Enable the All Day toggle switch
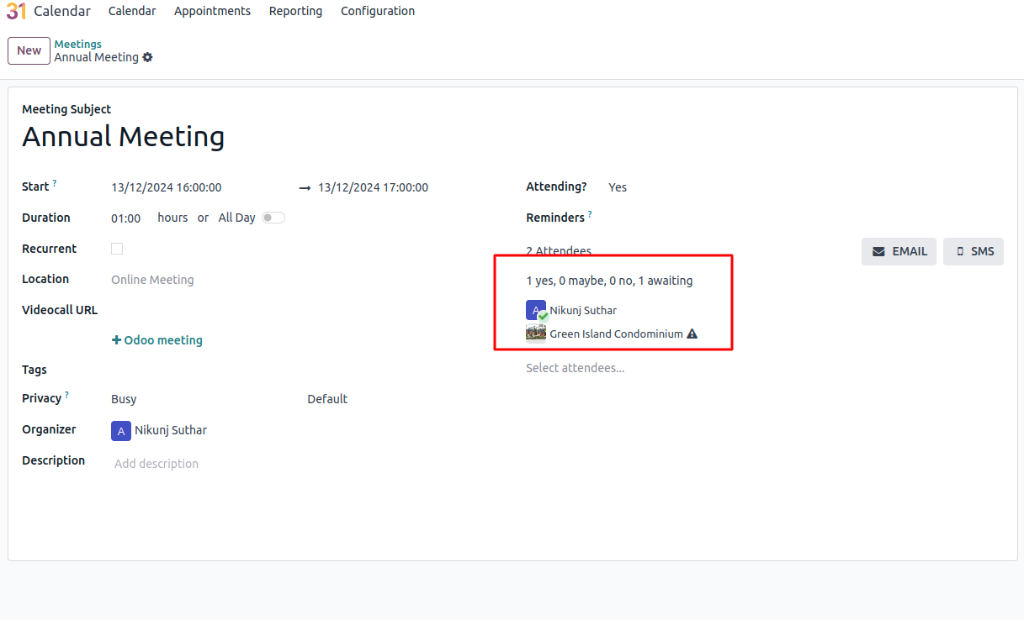Viewport: 1024px width, 620px height. [x=273, y=218]
